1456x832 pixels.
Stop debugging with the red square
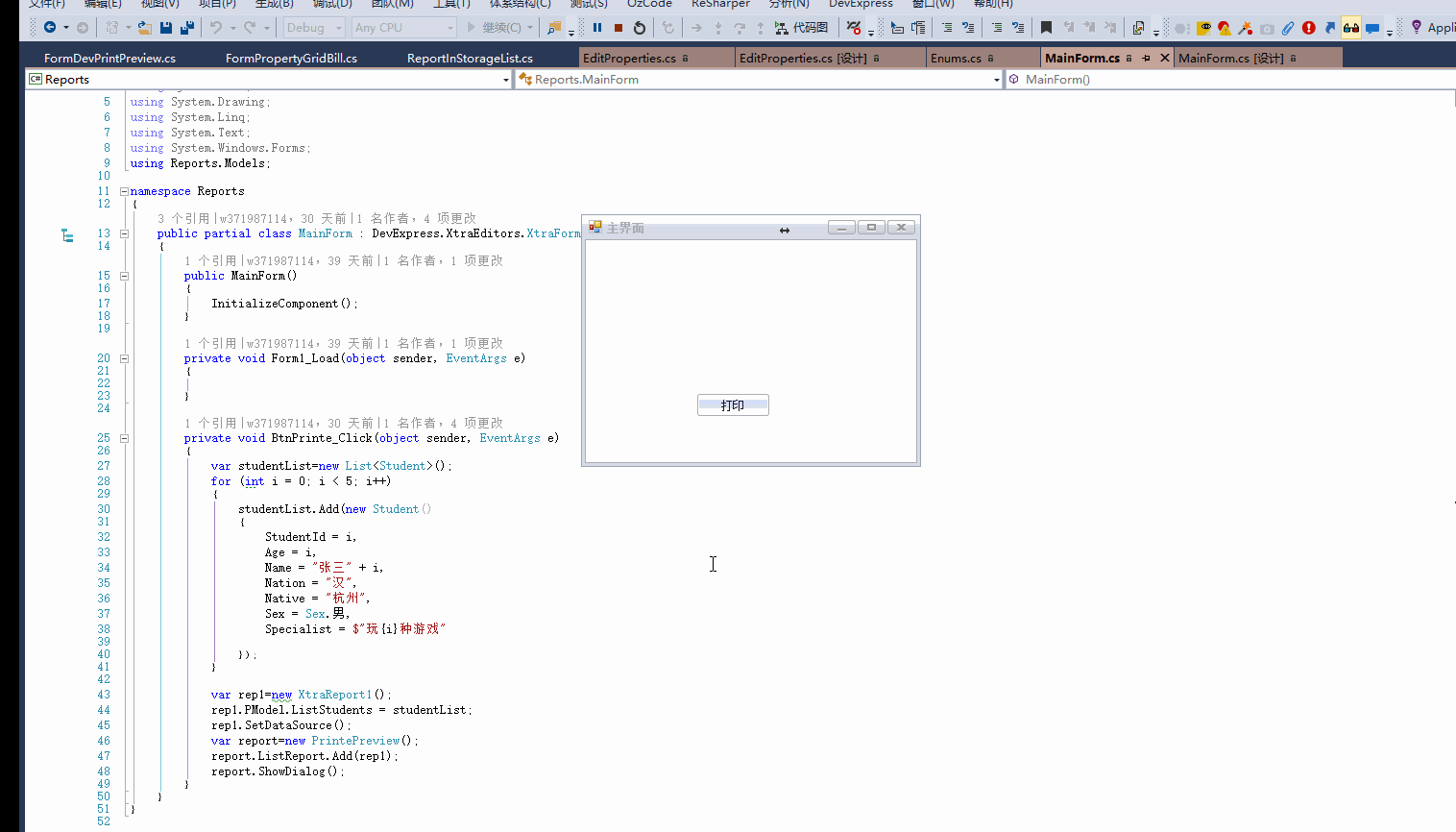point(619,28)
